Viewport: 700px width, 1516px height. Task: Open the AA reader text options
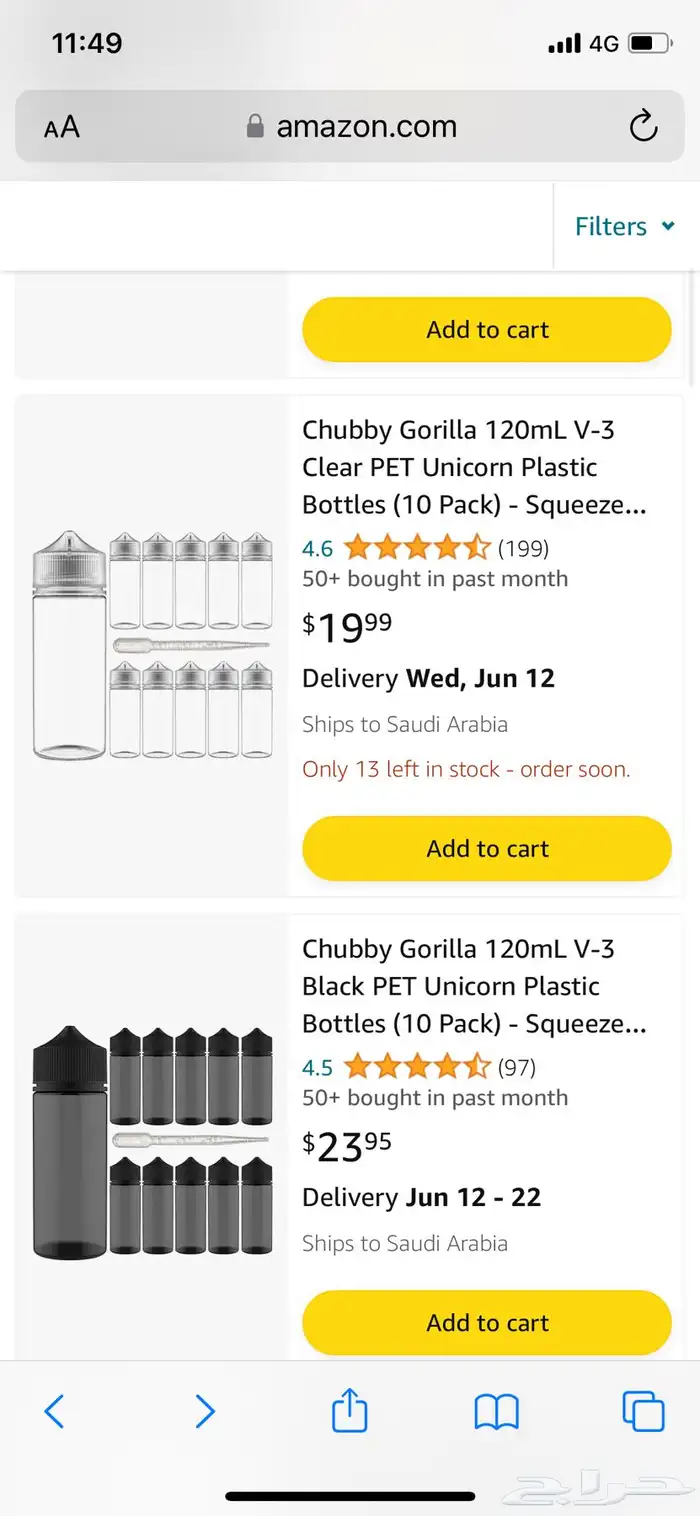click(62, 127)
